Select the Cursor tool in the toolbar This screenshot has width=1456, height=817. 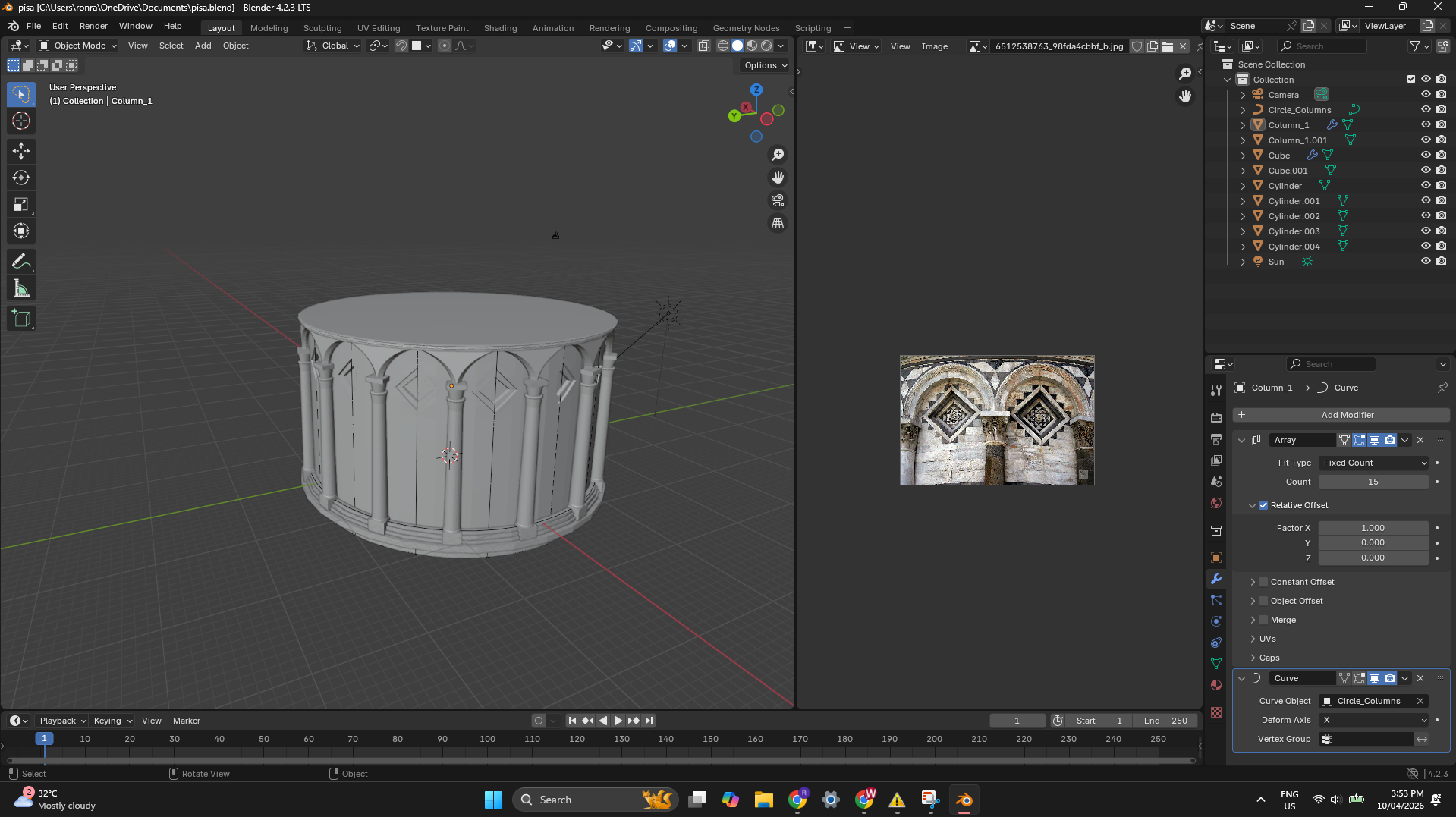pyautogui.click(x=21, y=121)
